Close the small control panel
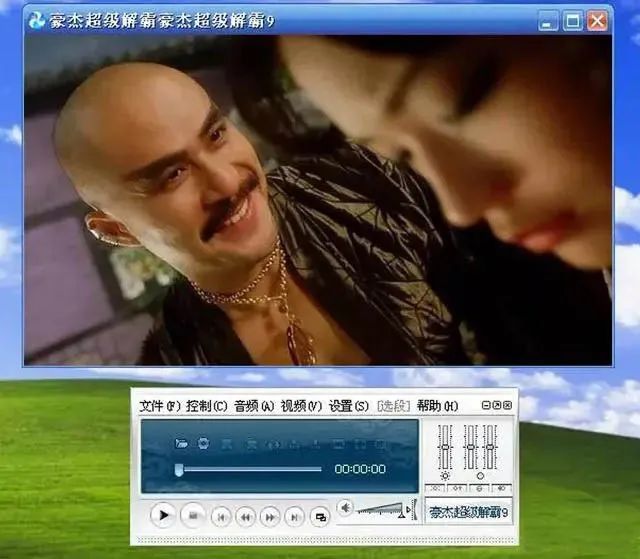Viewport: 640px width, 559px height. point(507,405)
